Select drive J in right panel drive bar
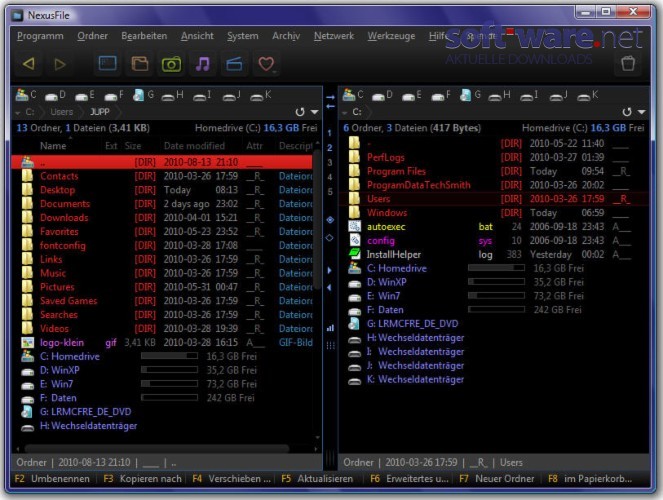Viewport: 663px width, 500px height. pos(559,95)
